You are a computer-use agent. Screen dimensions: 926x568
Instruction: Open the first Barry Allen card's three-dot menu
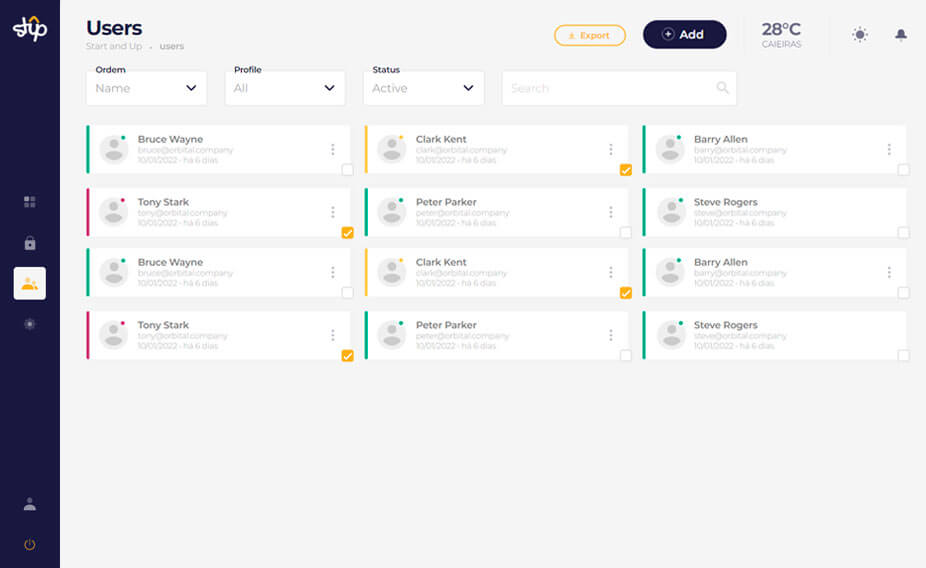[x=888, y=150]
